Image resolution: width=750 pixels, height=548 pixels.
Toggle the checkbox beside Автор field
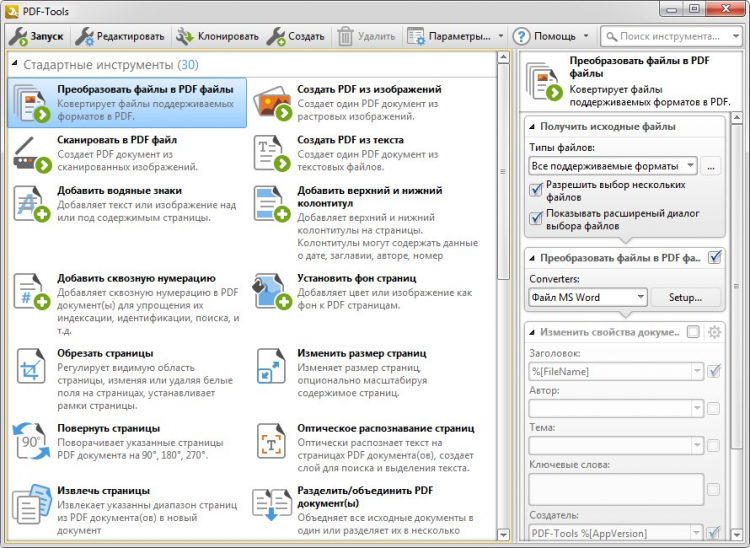713,408
